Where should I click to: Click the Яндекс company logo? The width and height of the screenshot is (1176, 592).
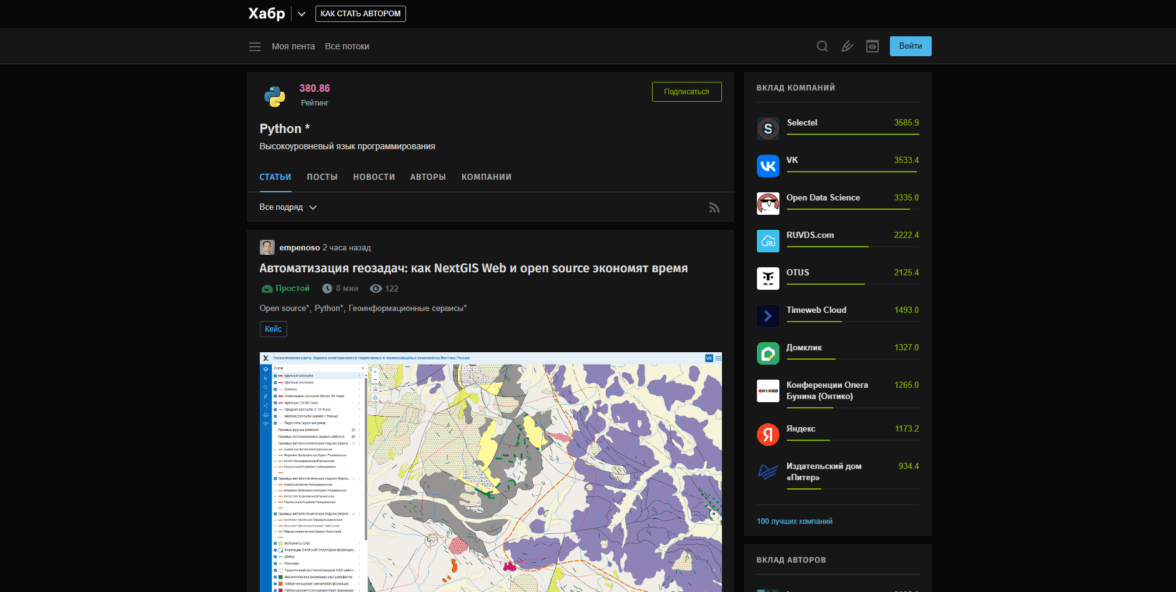[x=768, y=434]
